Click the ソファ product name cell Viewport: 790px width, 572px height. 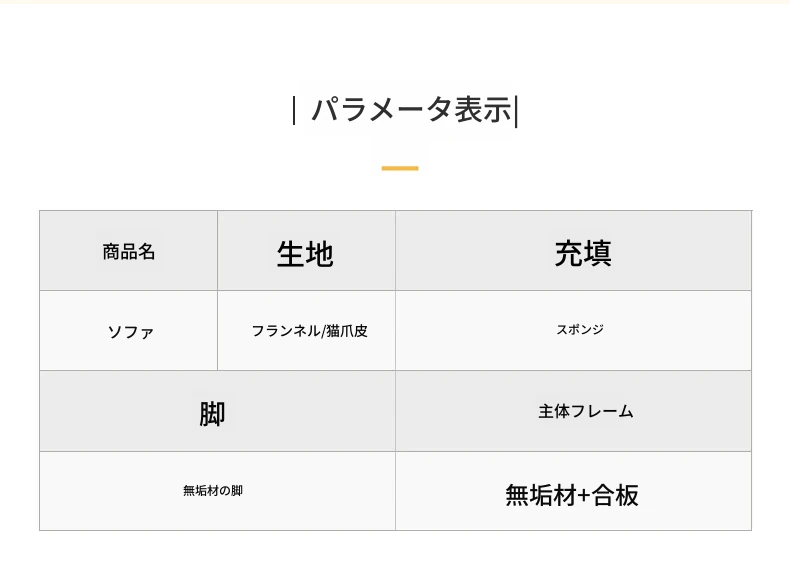130,332
